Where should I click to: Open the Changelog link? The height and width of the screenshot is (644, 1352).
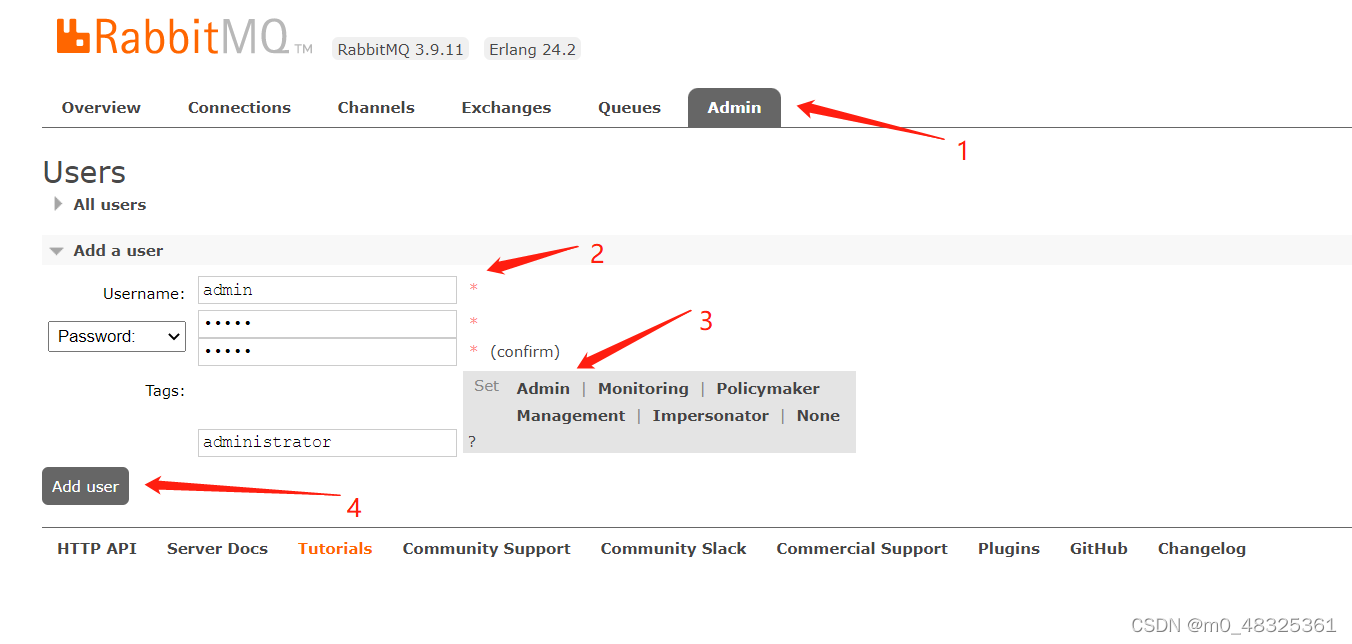pyautogui.click(x=1201, y=548)
